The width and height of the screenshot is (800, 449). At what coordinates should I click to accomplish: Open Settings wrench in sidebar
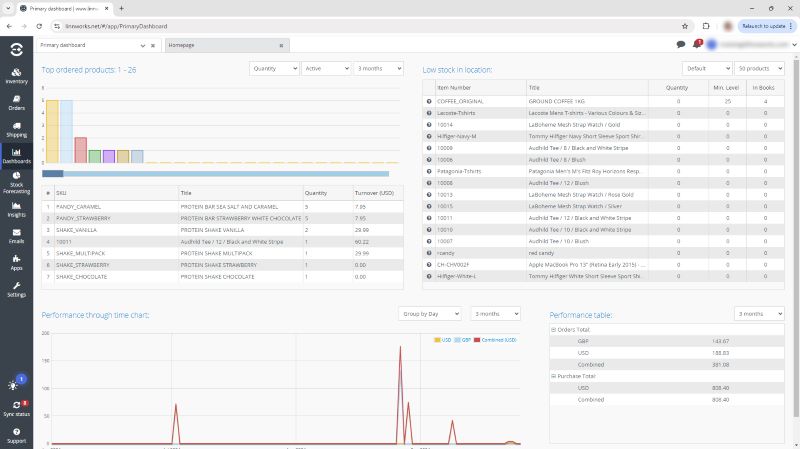pos(16,289)
